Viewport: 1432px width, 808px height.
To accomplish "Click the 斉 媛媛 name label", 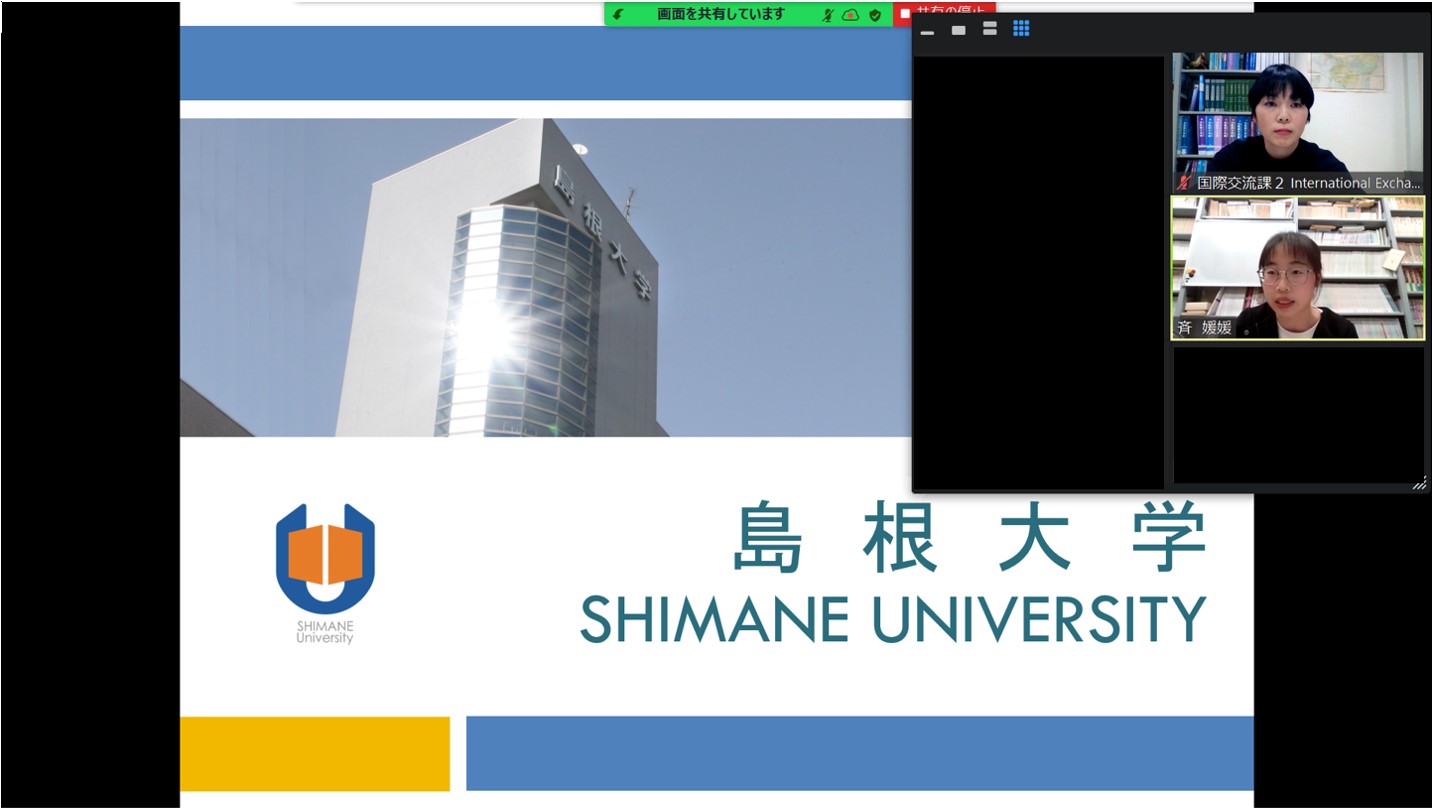I will pyautogui.click(x=1203, y=328).
